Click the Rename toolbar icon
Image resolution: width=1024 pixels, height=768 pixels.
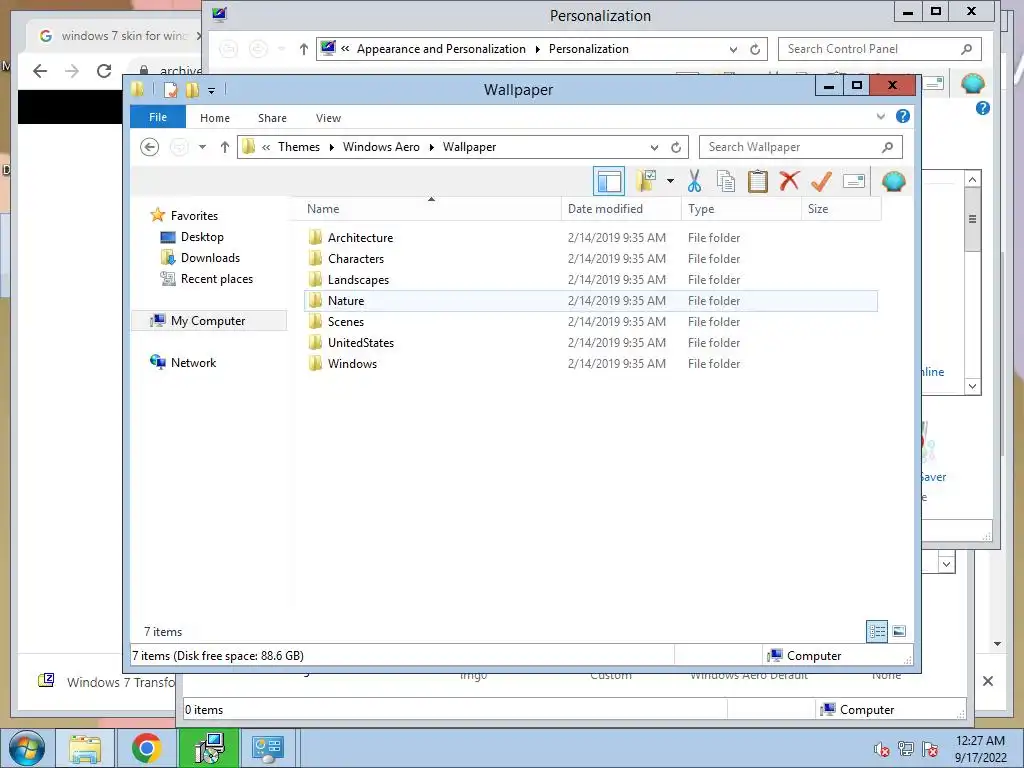tap(854, 181)
